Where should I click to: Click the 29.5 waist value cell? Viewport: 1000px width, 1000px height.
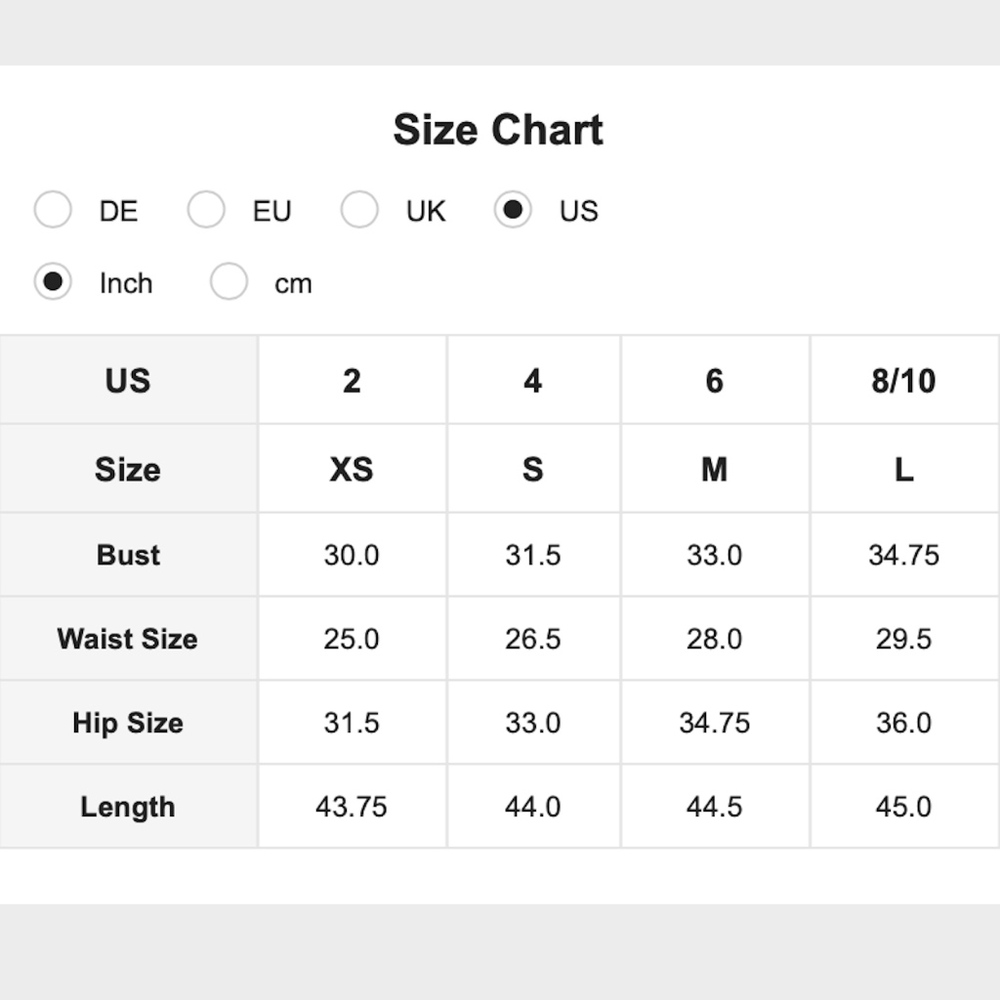(x=904, y=639)
